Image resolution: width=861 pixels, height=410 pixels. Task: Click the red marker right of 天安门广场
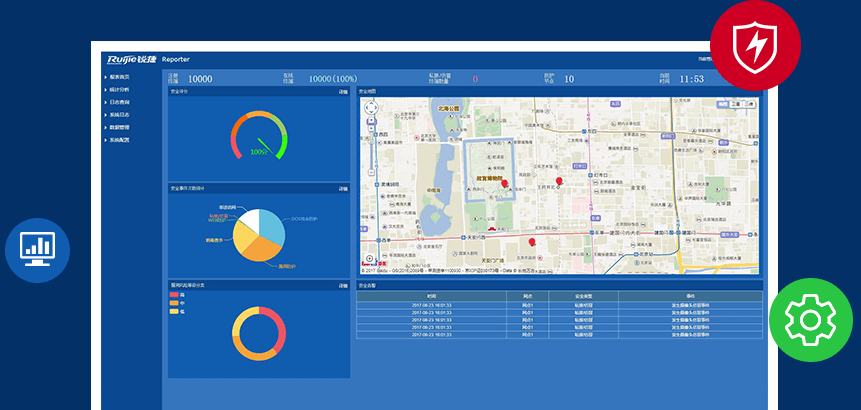point(532,242)
